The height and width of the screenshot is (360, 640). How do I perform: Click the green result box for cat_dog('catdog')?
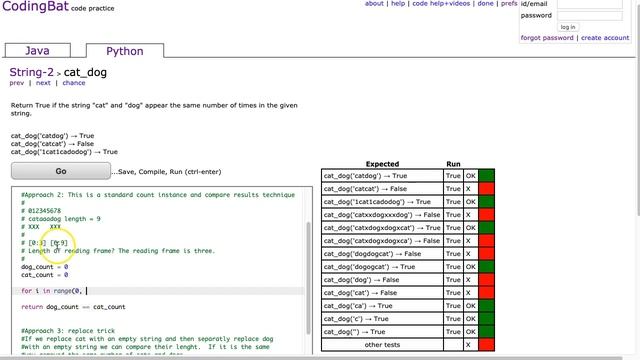487,176
